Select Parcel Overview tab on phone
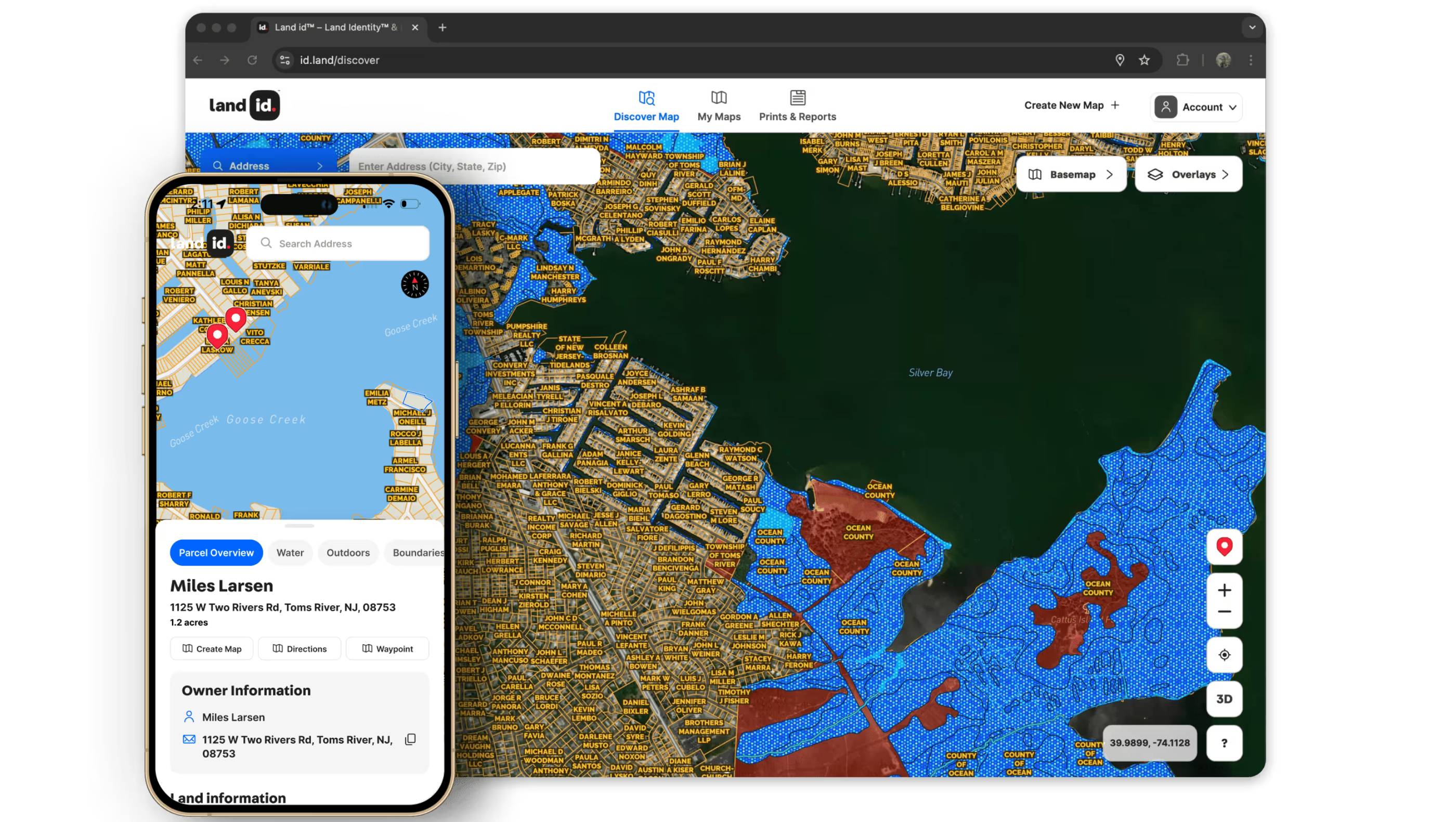Image resolution: width=1456 pixels, height=822 pixels. [216, 553]
